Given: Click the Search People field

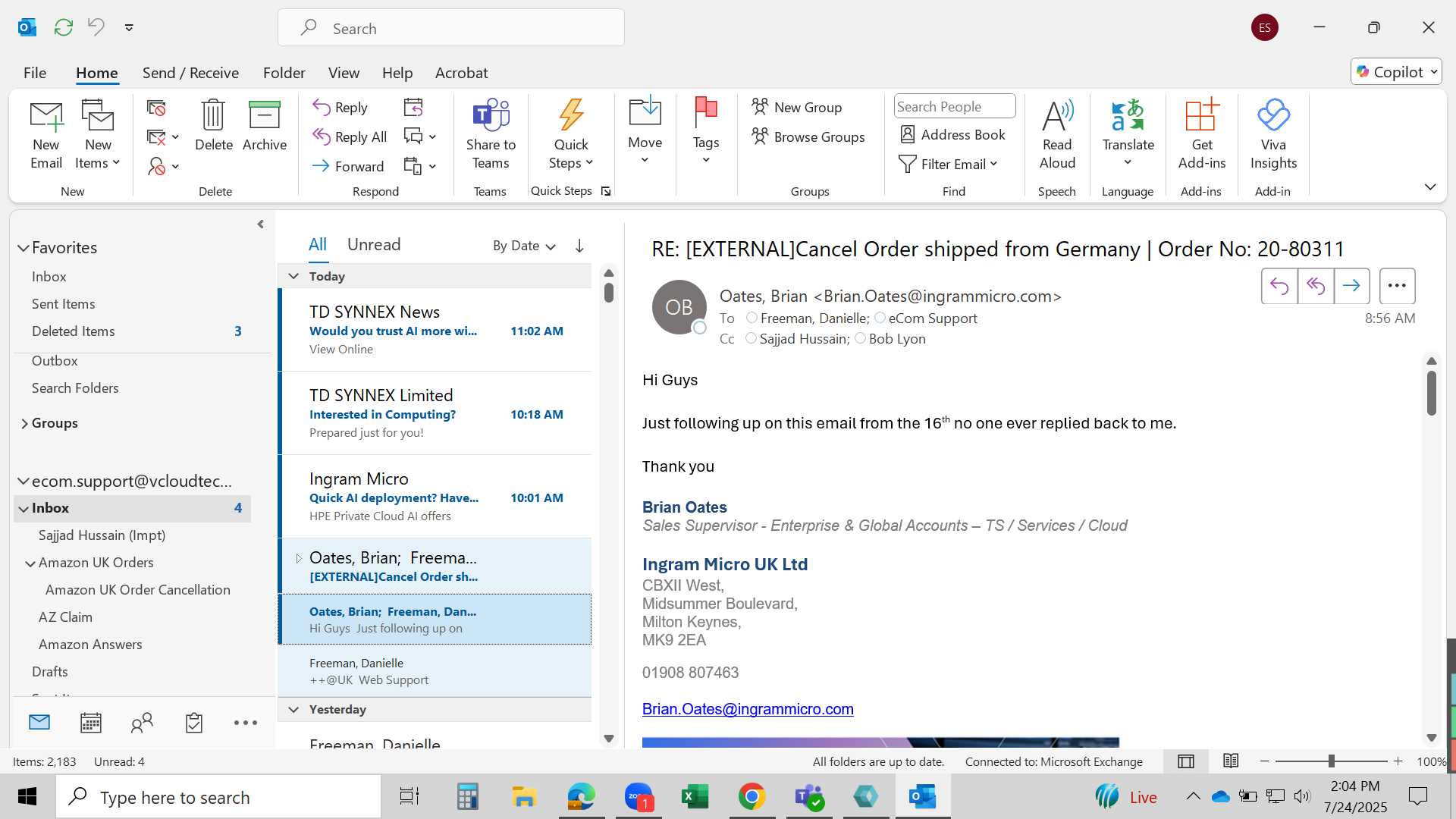Looking at the screenshot, I should tap(955, 107).
